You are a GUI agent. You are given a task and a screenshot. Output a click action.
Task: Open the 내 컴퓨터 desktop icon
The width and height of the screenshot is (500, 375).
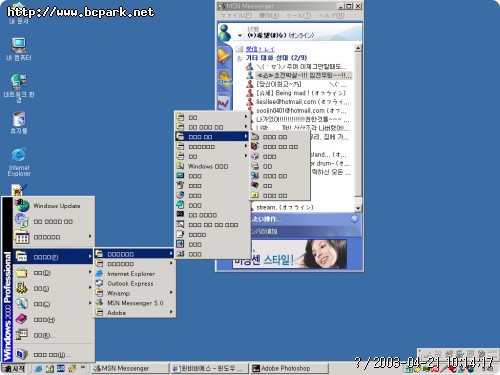(x=19, y=49)
